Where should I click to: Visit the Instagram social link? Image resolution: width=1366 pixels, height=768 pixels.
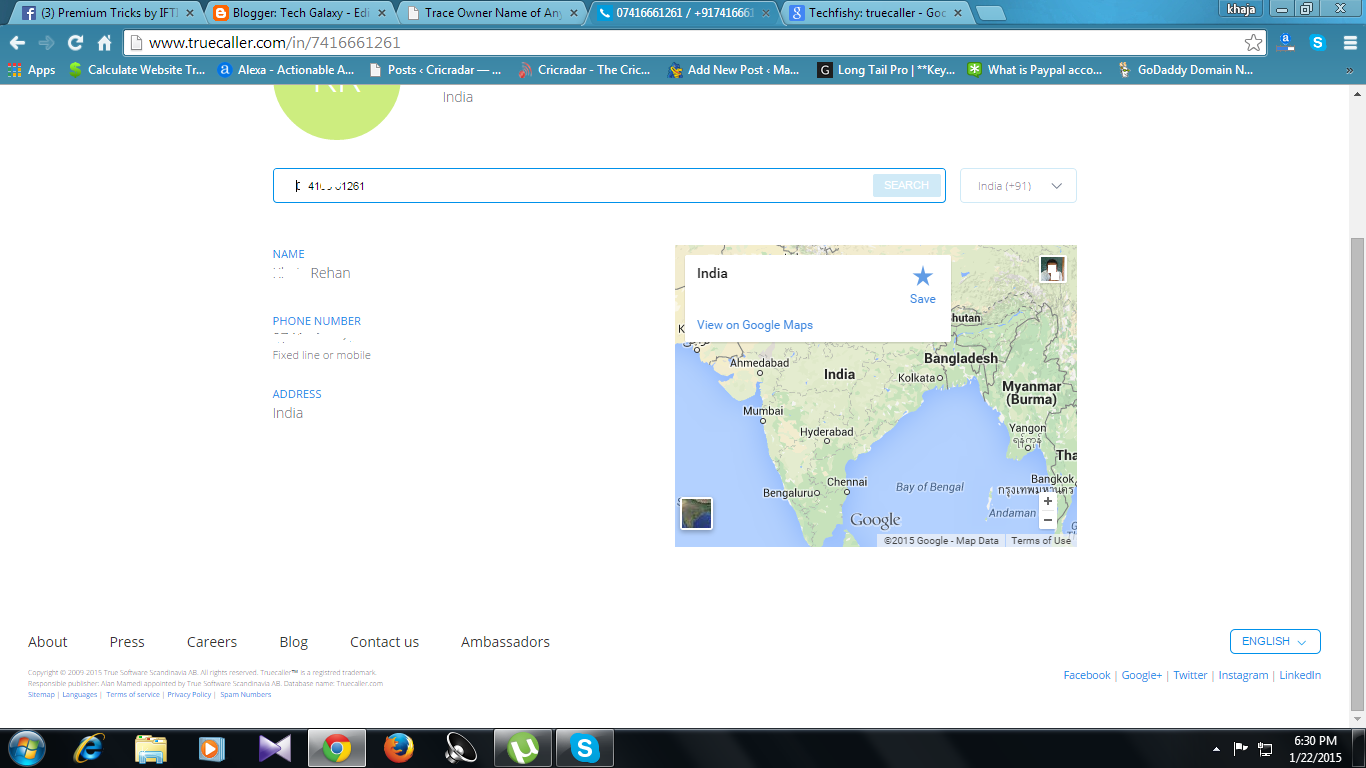(1243, 675)
